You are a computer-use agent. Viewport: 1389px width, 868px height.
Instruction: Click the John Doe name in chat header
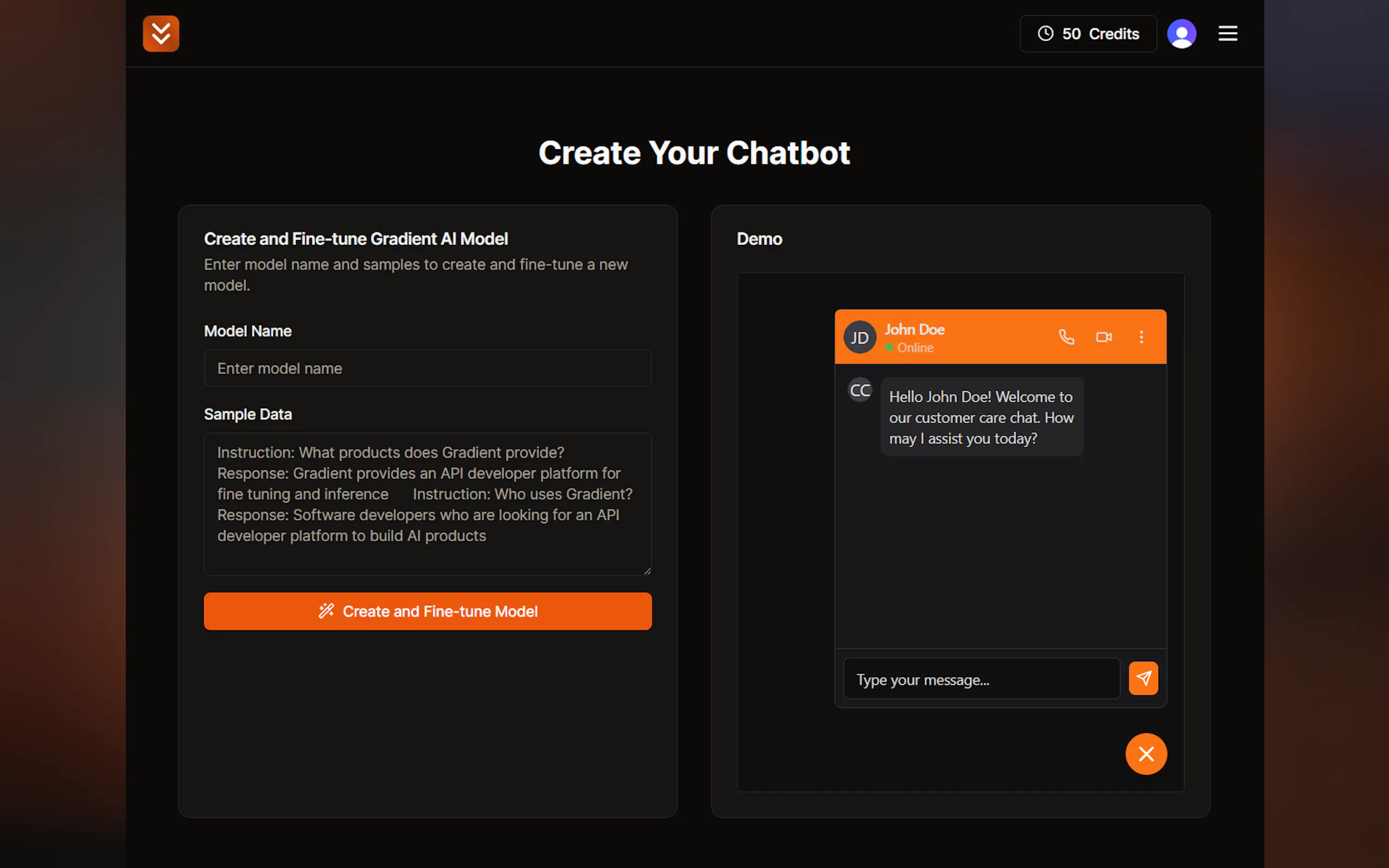914,330
